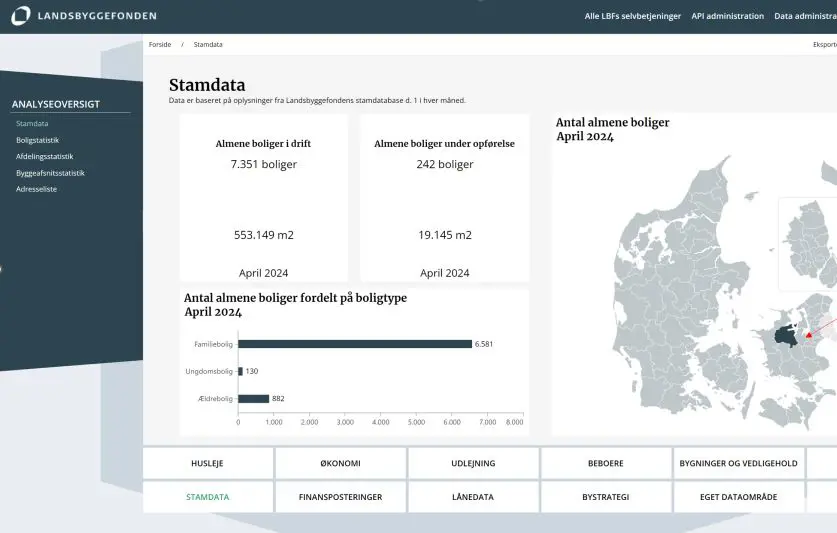Screen dimensions: 837x533
Task: Go to Afdelingsstatistik in the sidebar
Action: pos(44,156)
